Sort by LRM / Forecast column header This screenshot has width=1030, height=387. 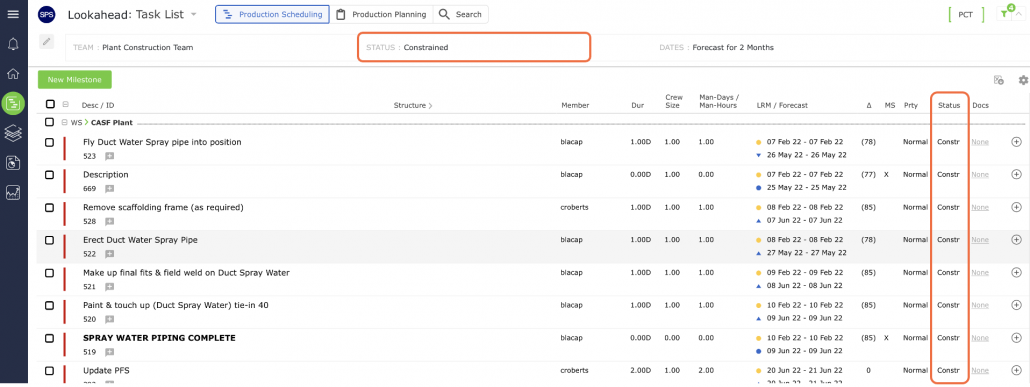pos(782,105)
